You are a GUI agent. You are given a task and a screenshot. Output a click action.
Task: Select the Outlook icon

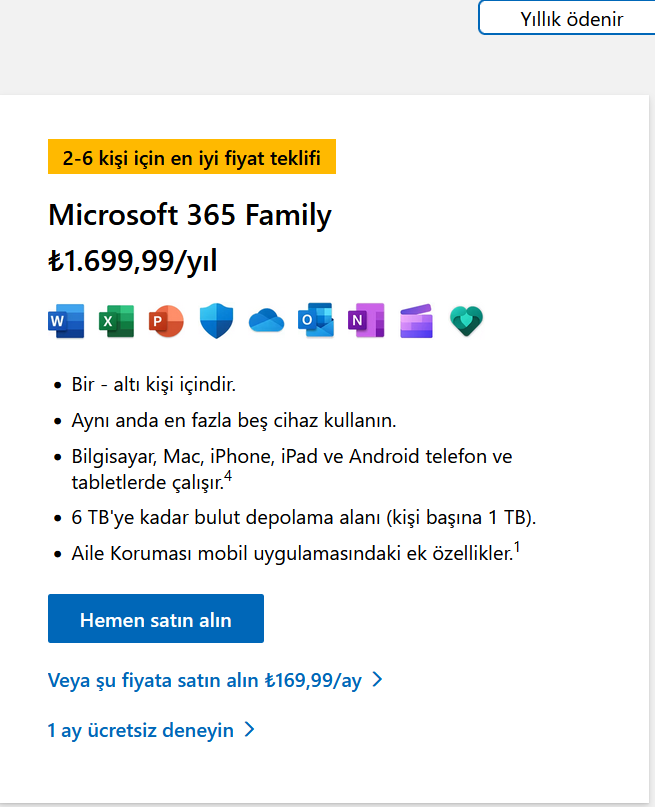[316, 321]
